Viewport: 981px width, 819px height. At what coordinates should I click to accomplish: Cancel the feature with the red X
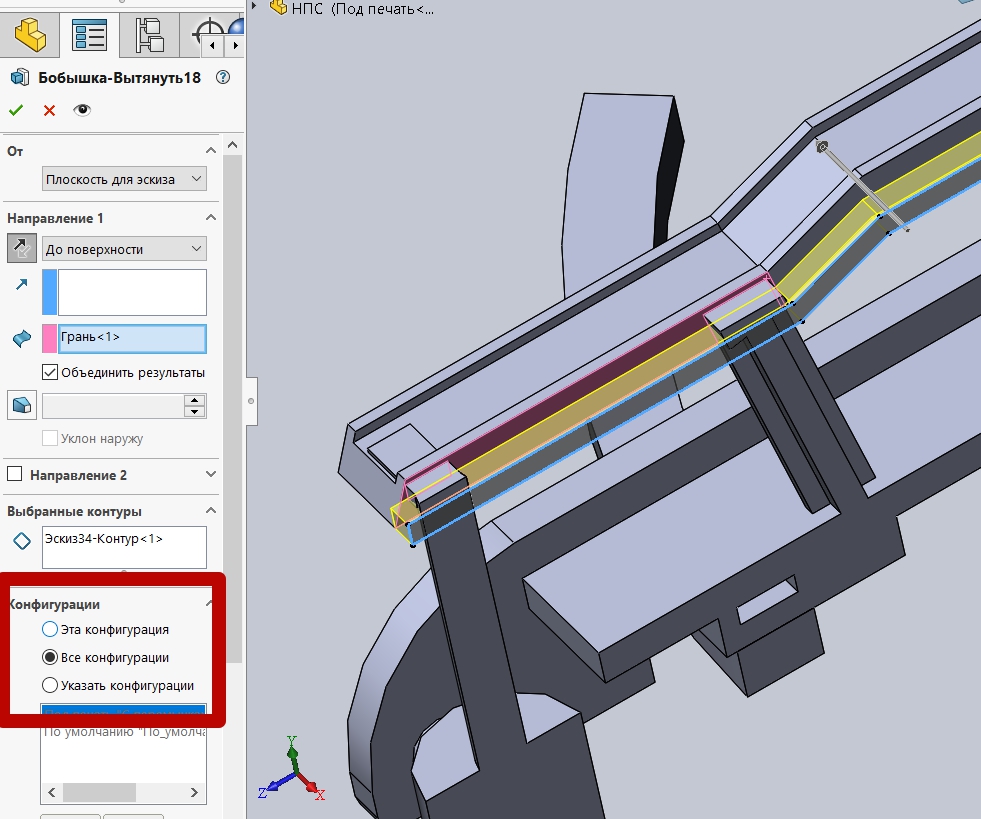pyautogui.click(x=49, y=110)
